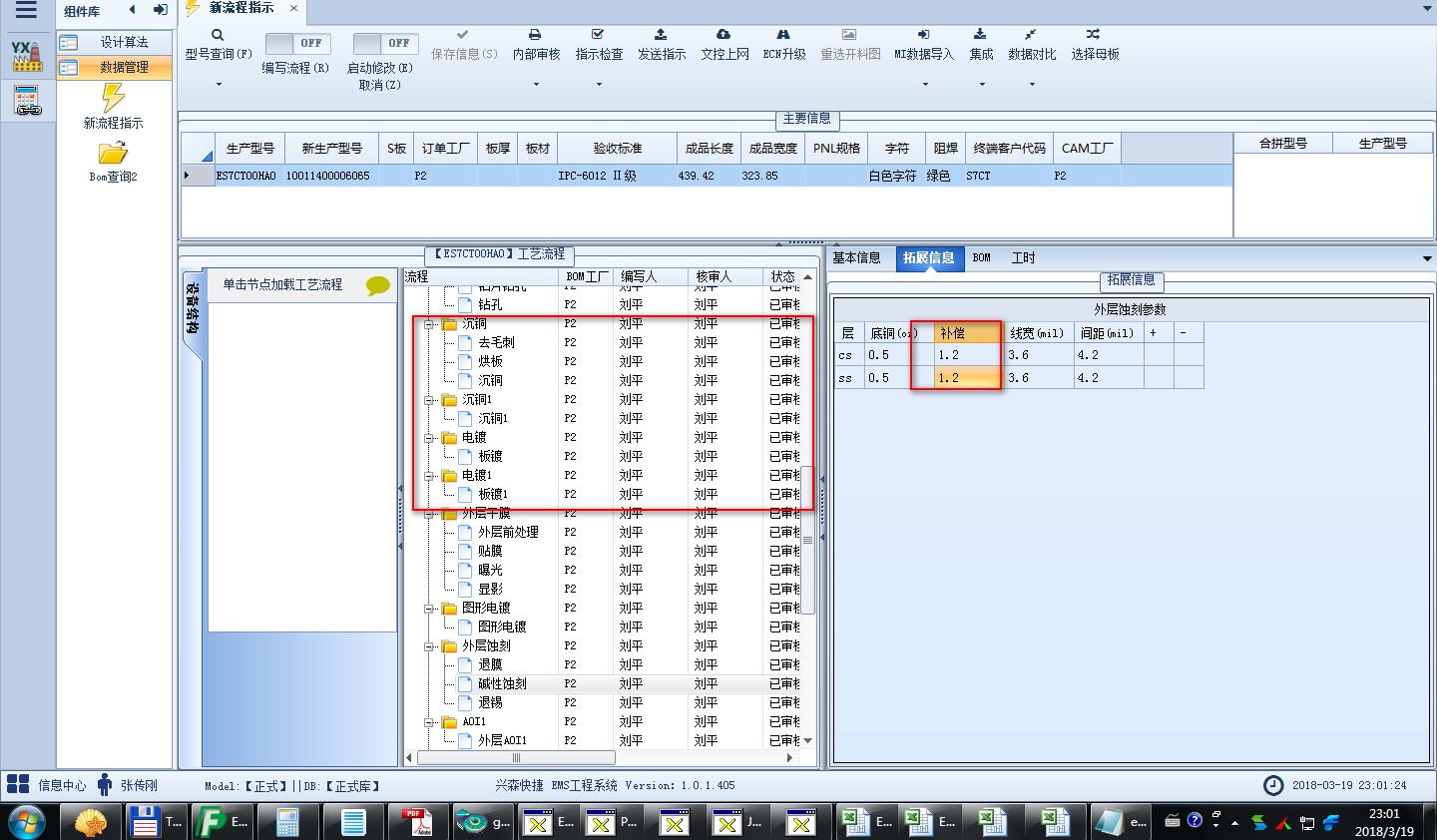Open the 集成 dropdown arrow
The image size is (1437, 840).
point(981,85)
